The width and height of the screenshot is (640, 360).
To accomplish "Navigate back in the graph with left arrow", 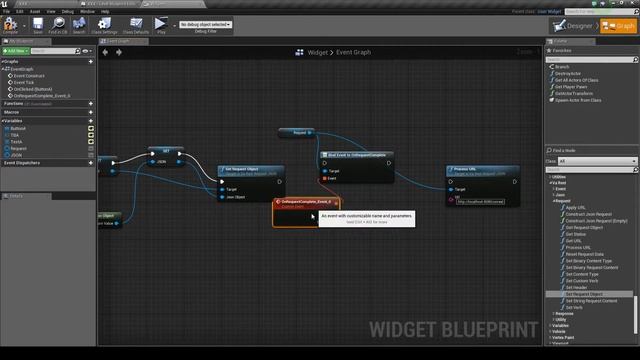I will [x=105, y=52].
